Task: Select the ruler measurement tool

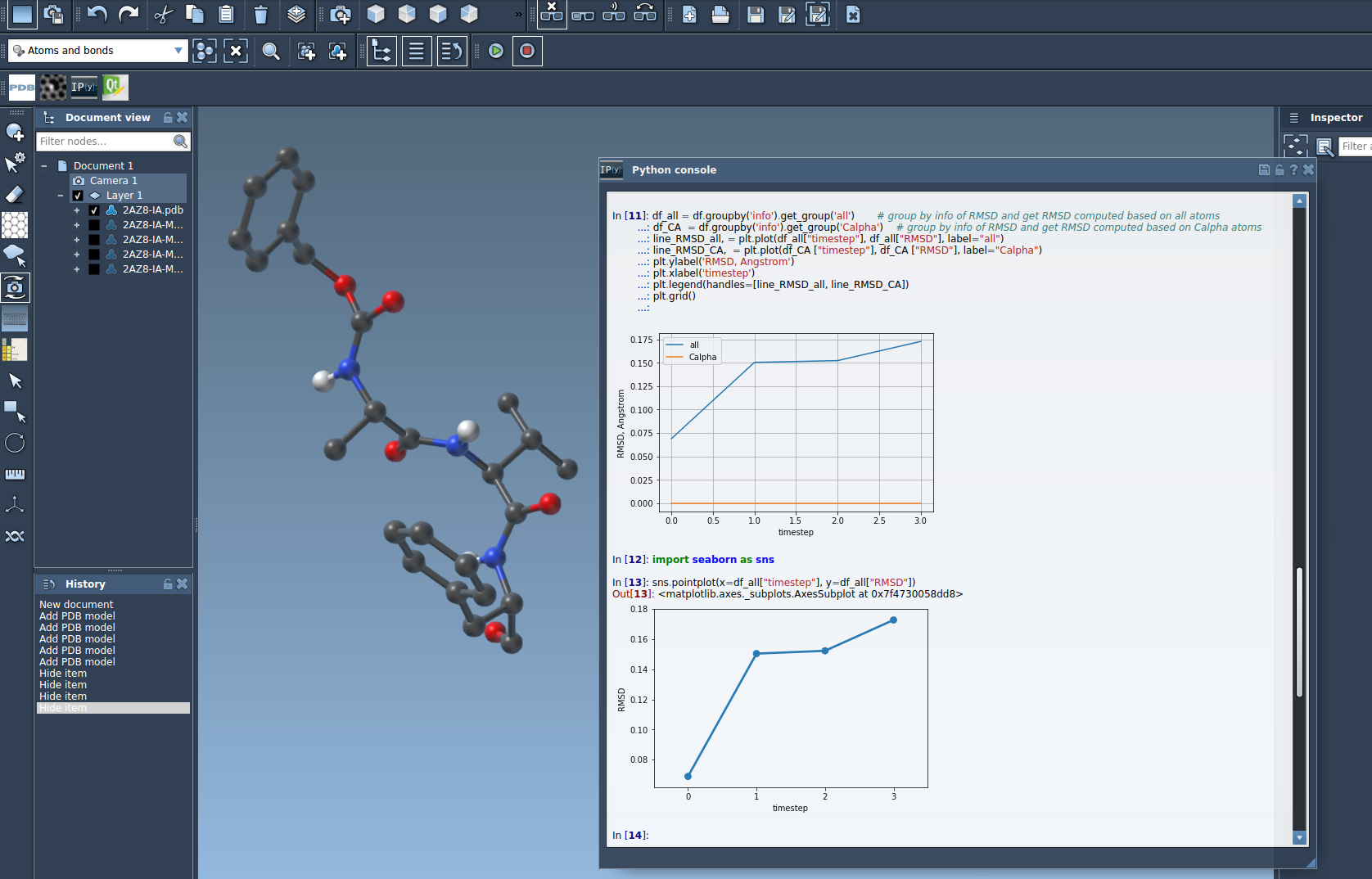Action: click(15, 474)
